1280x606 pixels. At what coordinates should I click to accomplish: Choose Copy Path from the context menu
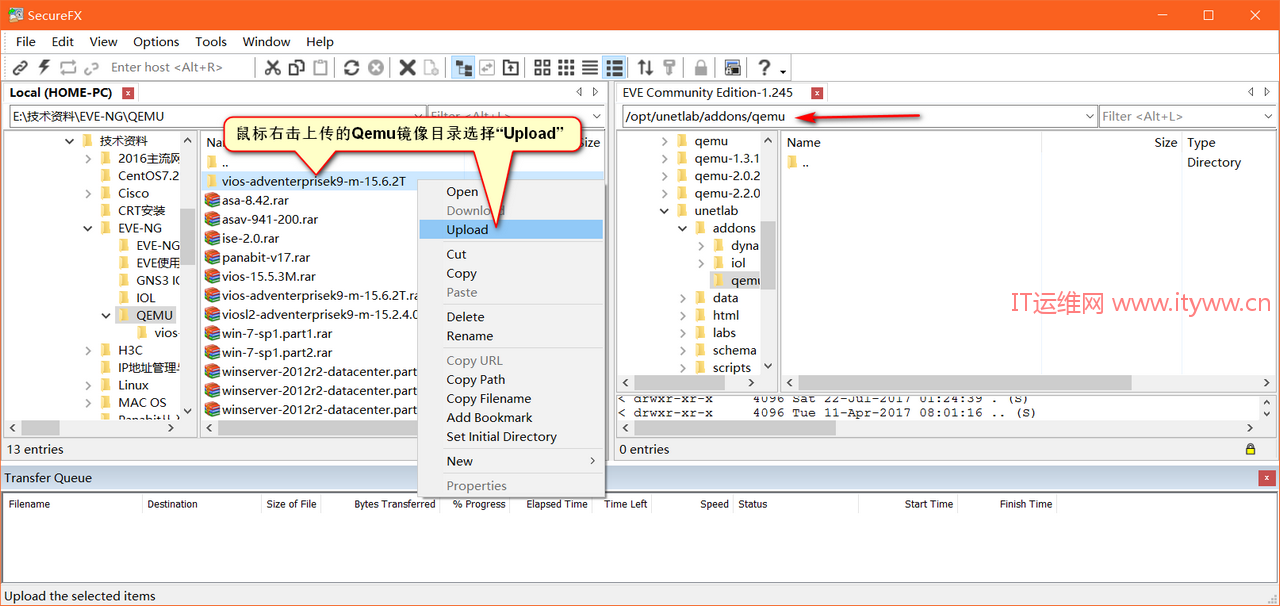tap(510, 380)
